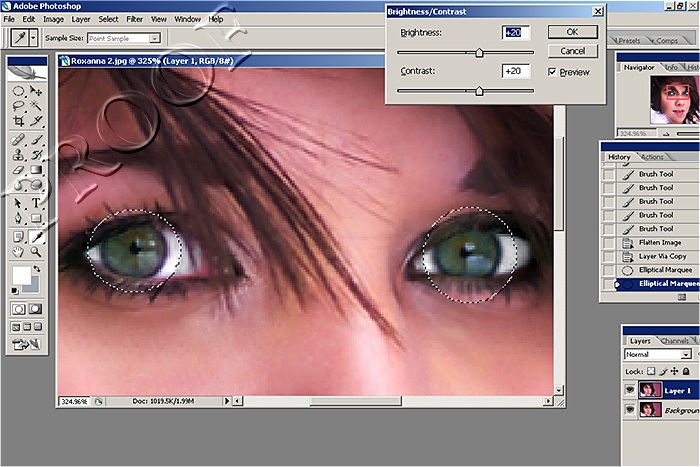700x467 pixels.
Task: Switch to Quick Mask mode
Action: 35,309
